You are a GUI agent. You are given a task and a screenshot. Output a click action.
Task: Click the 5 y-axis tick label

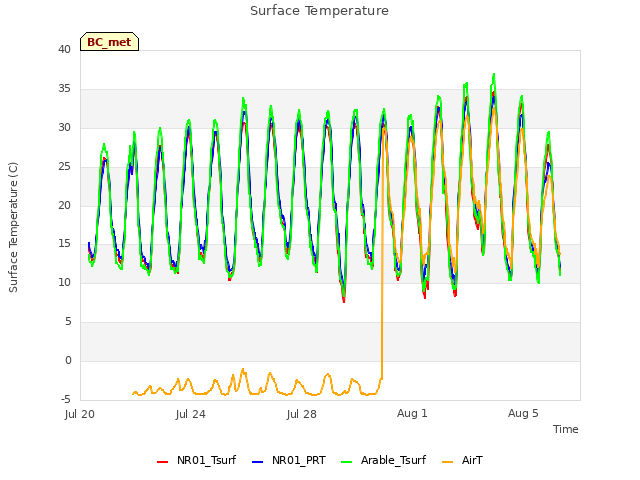click(68, 322)
